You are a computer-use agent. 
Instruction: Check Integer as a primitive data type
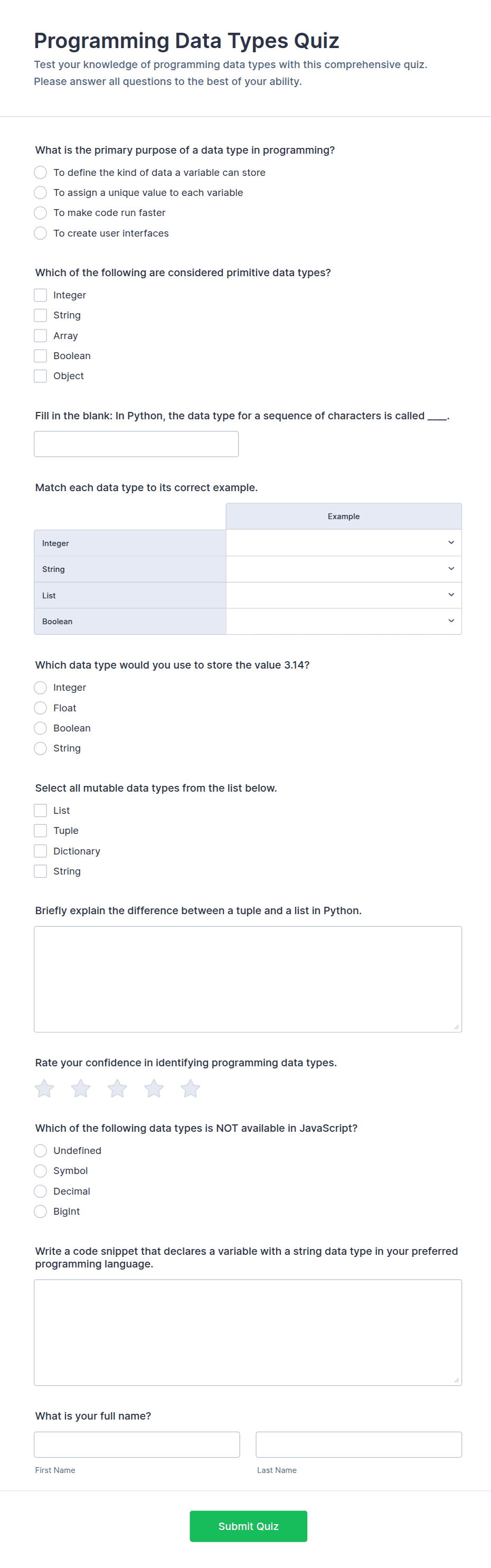(40, 295)
